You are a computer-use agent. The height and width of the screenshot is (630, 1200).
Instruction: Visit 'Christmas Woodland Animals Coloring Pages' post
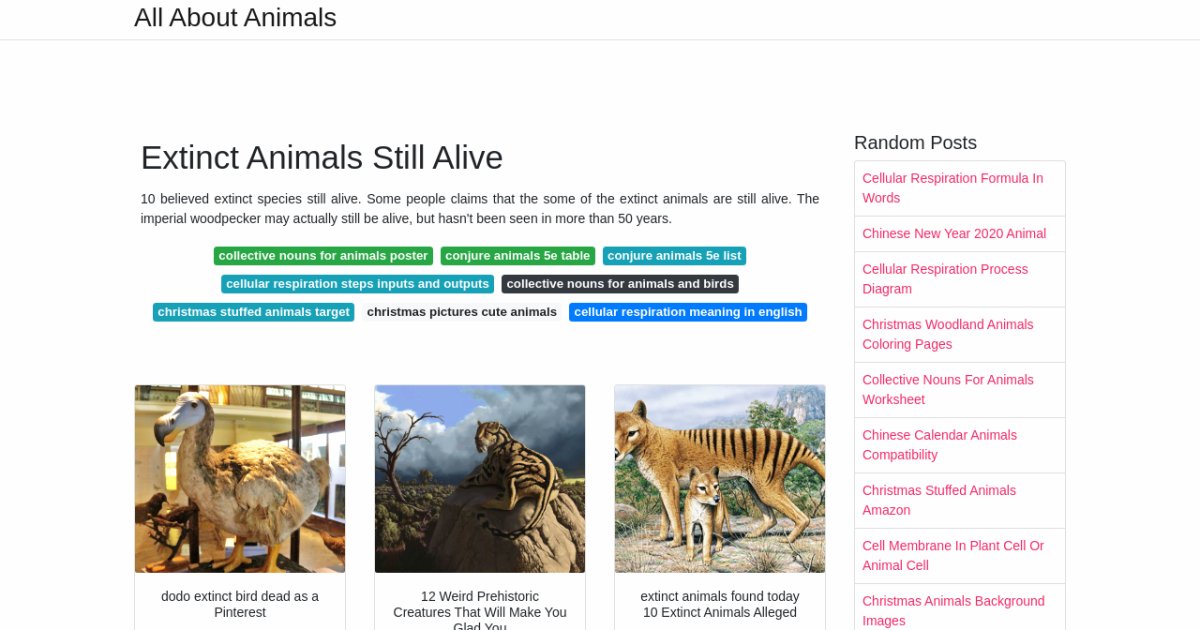(947, 334)
